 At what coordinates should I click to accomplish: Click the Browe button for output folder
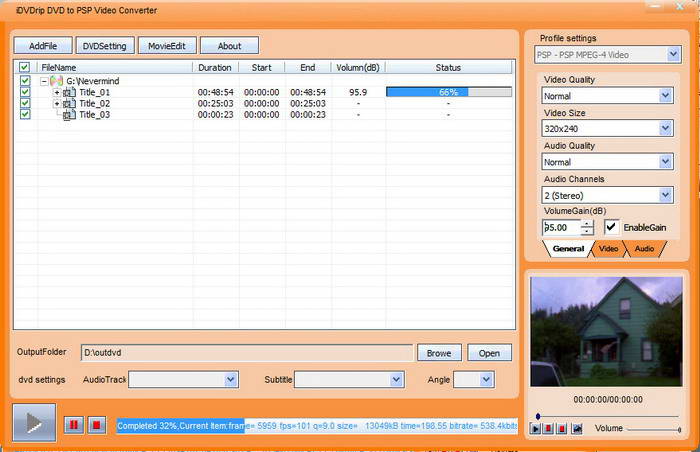[439, 353]
